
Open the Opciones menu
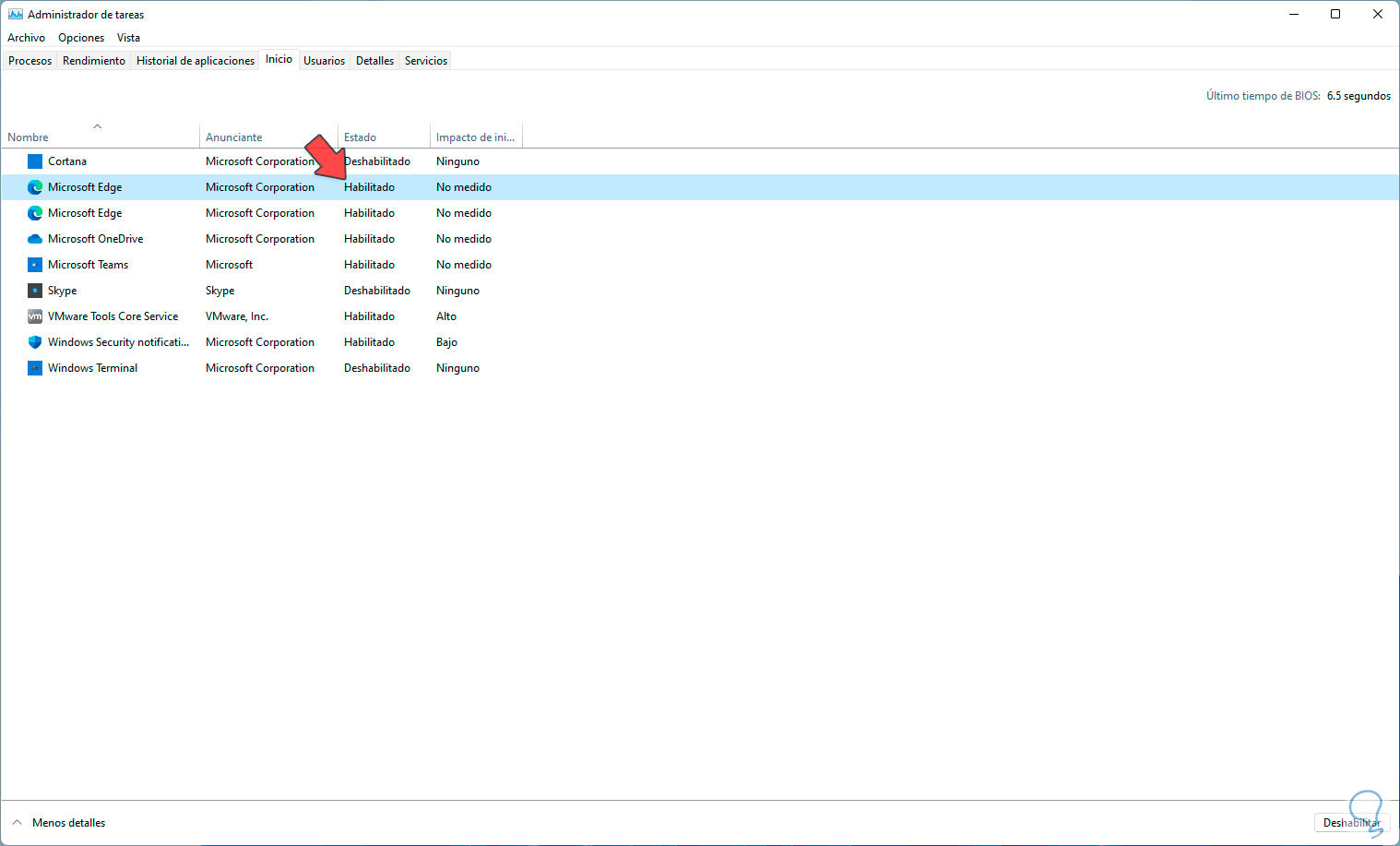tap(81, 38)
